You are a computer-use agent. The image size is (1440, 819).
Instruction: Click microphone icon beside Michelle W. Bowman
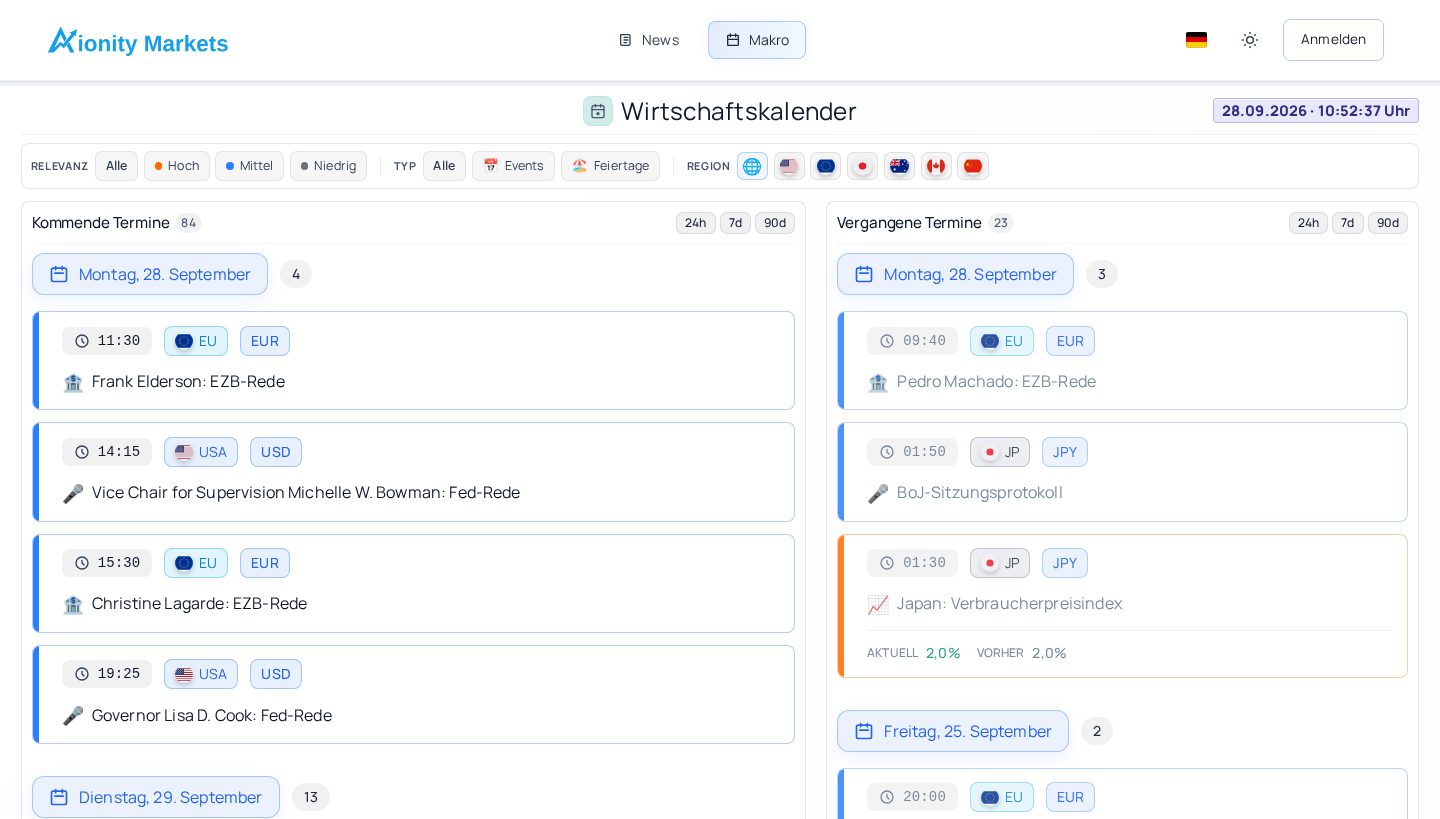[73, 493]
